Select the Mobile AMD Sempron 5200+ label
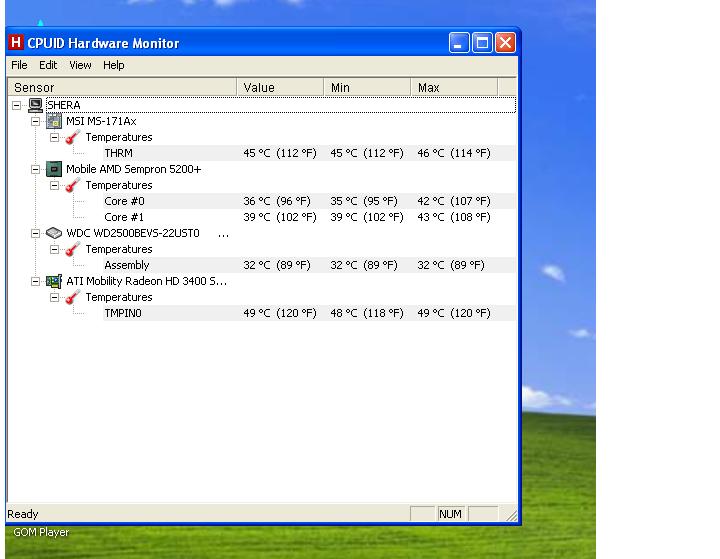 [x=134, y=169]
